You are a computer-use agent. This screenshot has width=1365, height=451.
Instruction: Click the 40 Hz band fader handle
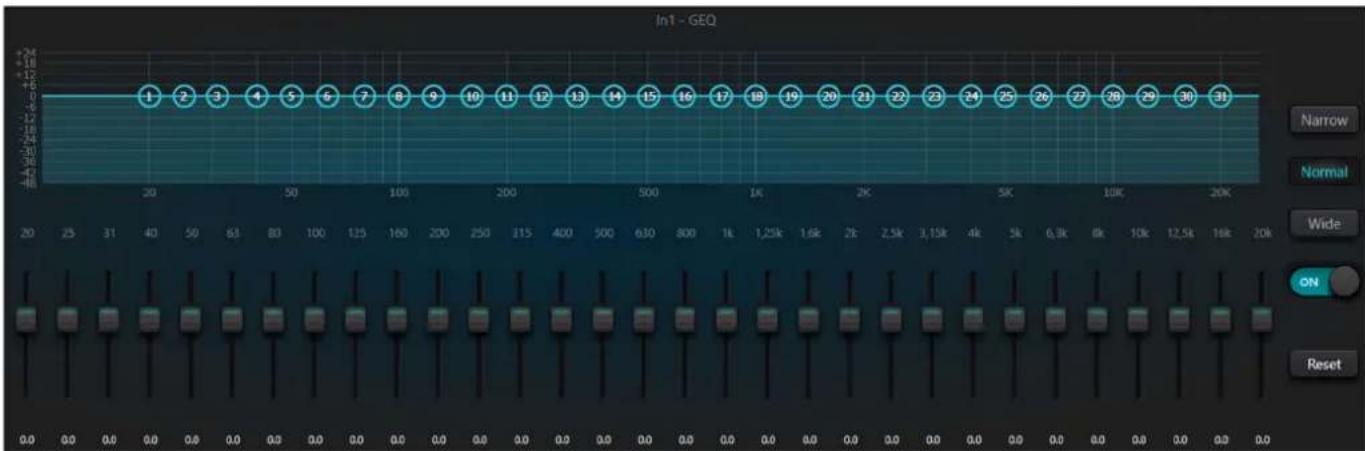coord(150,320)
